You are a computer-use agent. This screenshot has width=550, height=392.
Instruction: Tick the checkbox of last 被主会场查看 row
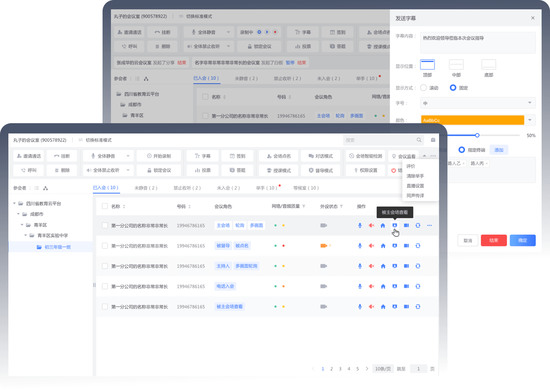(105, 307)
